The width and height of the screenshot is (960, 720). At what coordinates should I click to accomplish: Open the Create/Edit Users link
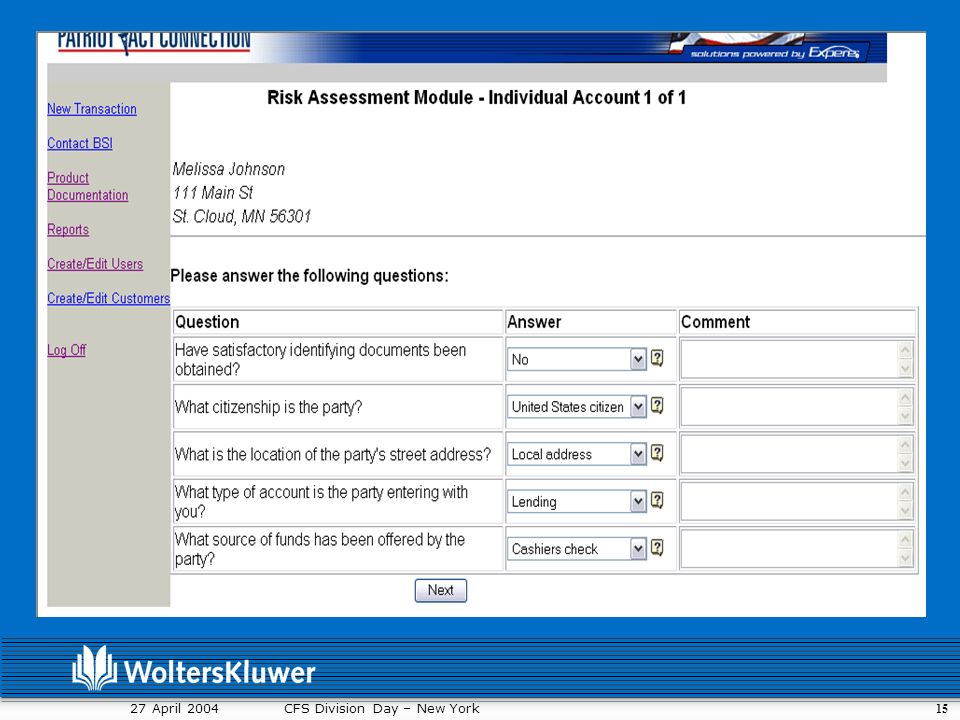pyautogui.click(x=95, y=264)
